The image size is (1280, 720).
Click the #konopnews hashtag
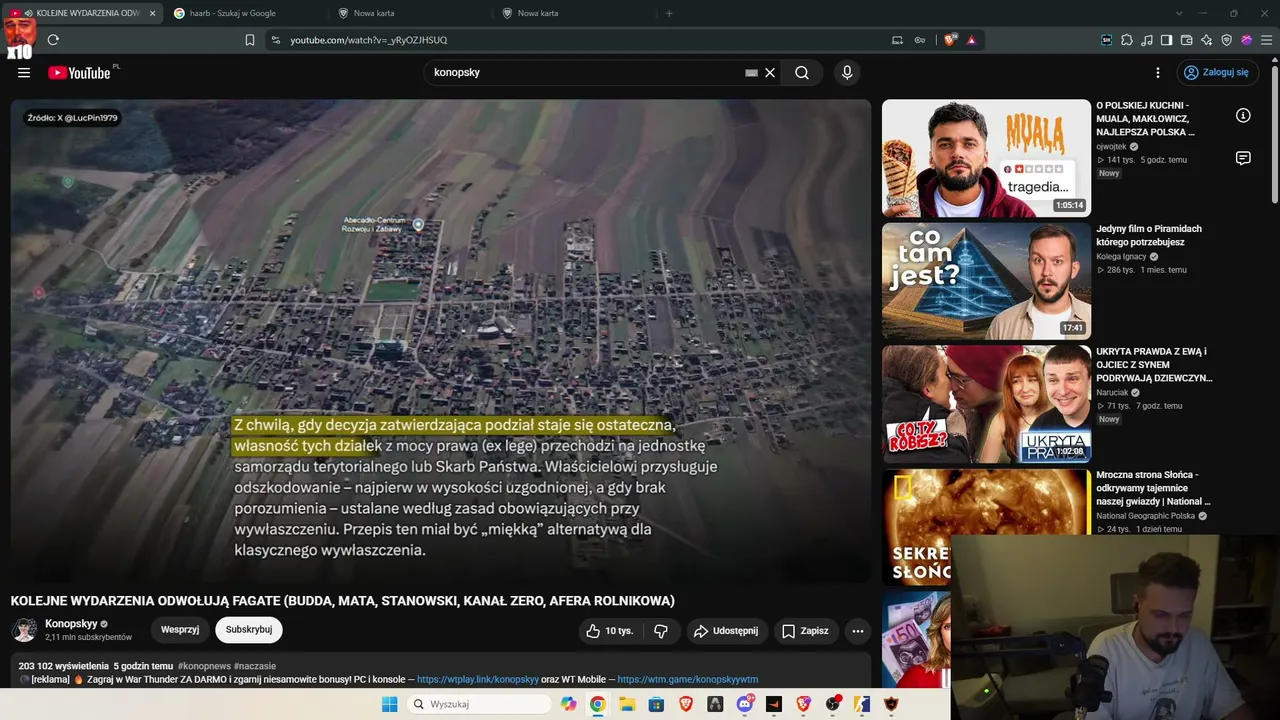204,666
